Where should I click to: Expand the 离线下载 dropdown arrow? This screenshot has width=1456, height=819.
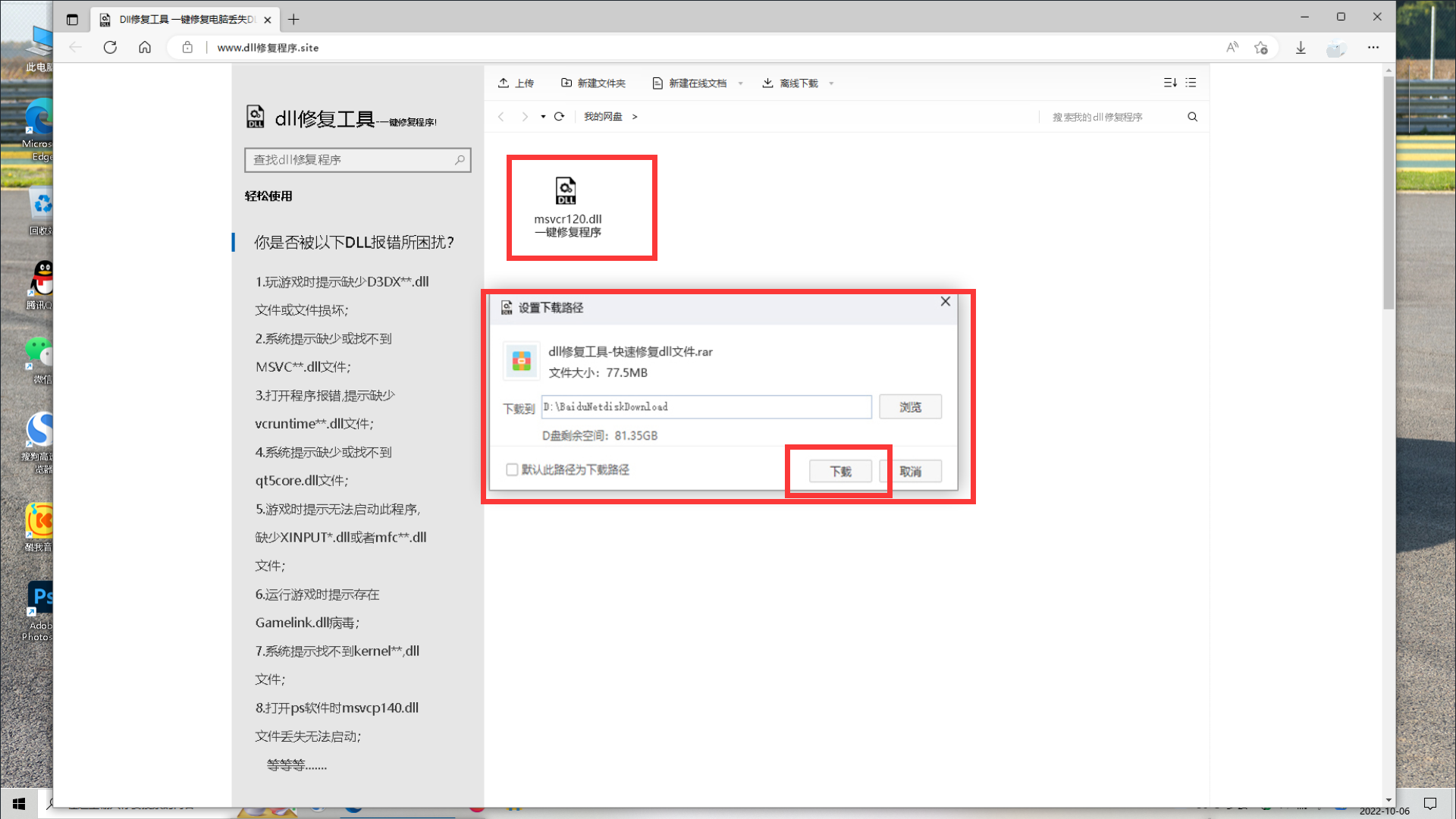pyautogui.click(x=832, y=83)
